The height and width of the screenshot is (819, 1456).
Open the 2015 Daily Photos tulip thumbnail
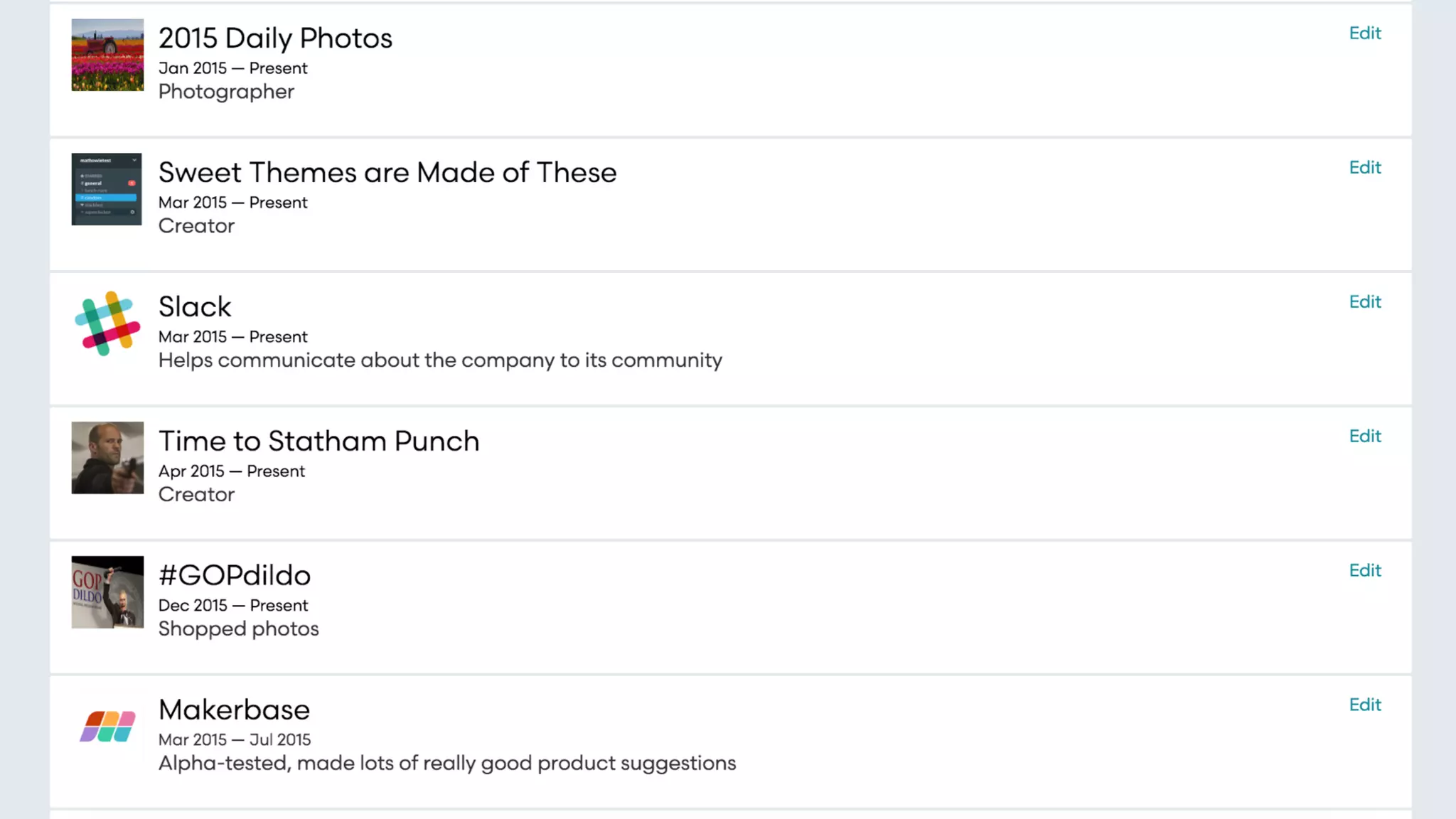point(107,55)
